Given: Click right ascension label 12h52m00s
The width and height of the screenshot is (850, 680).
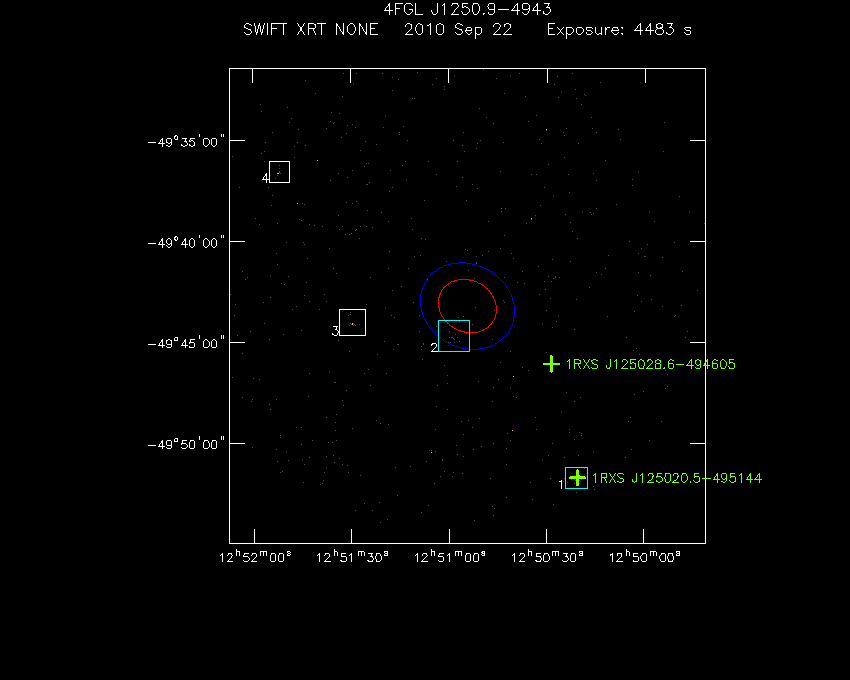Looking at the screenshot, I should 255,557.
